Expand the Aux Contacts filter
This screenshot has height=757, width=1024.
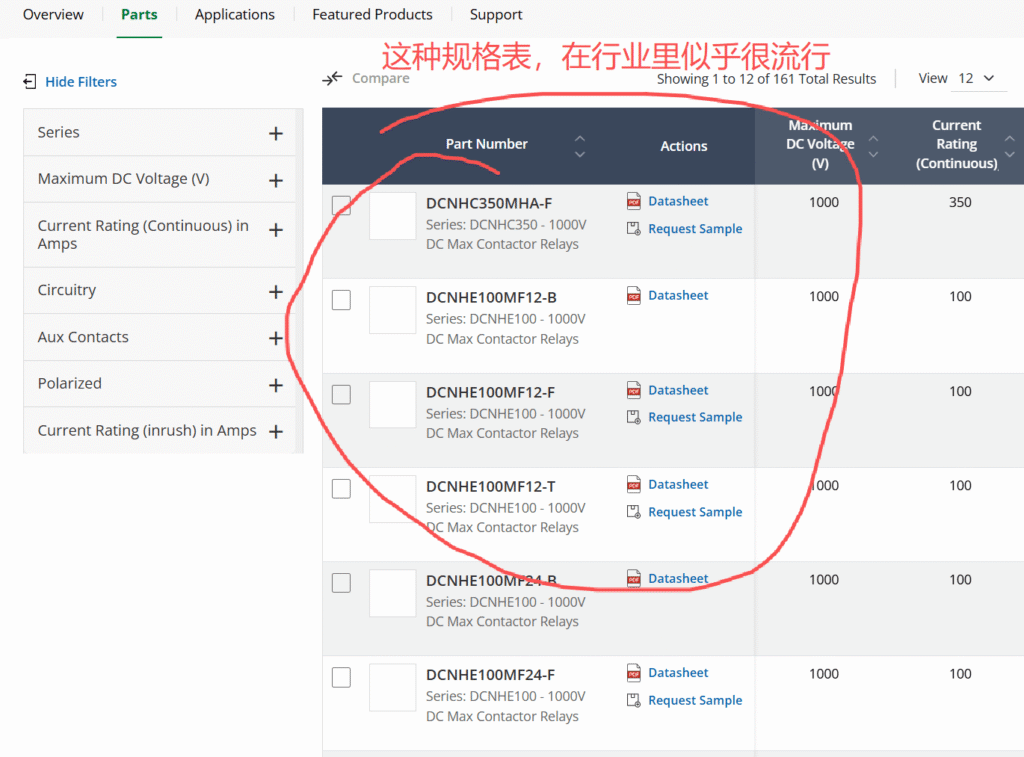coord(276,338)
